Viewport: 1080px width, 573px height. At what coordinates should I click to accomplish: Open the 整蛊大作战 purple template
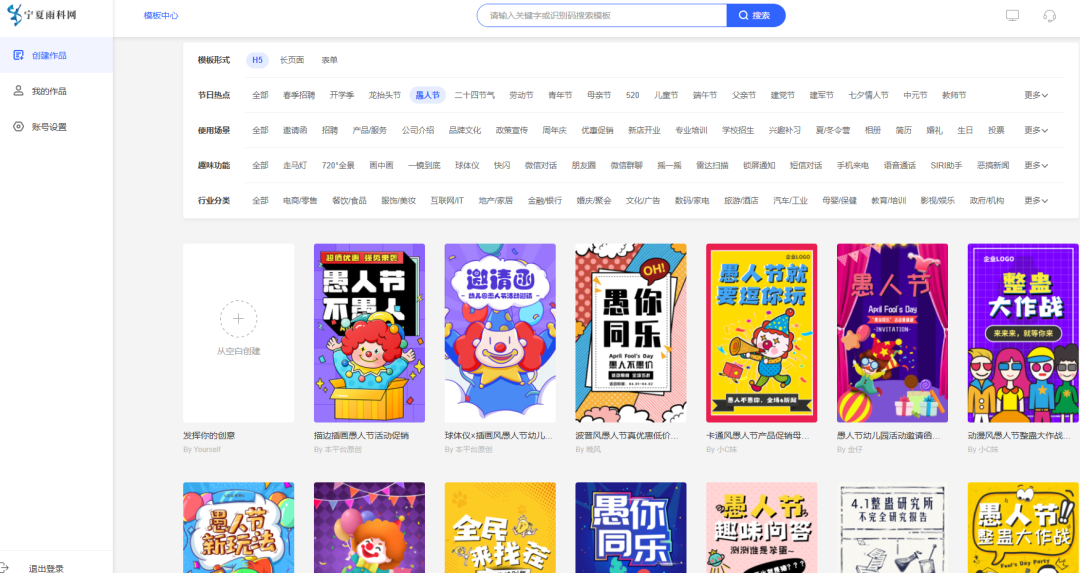(1023, 333)
